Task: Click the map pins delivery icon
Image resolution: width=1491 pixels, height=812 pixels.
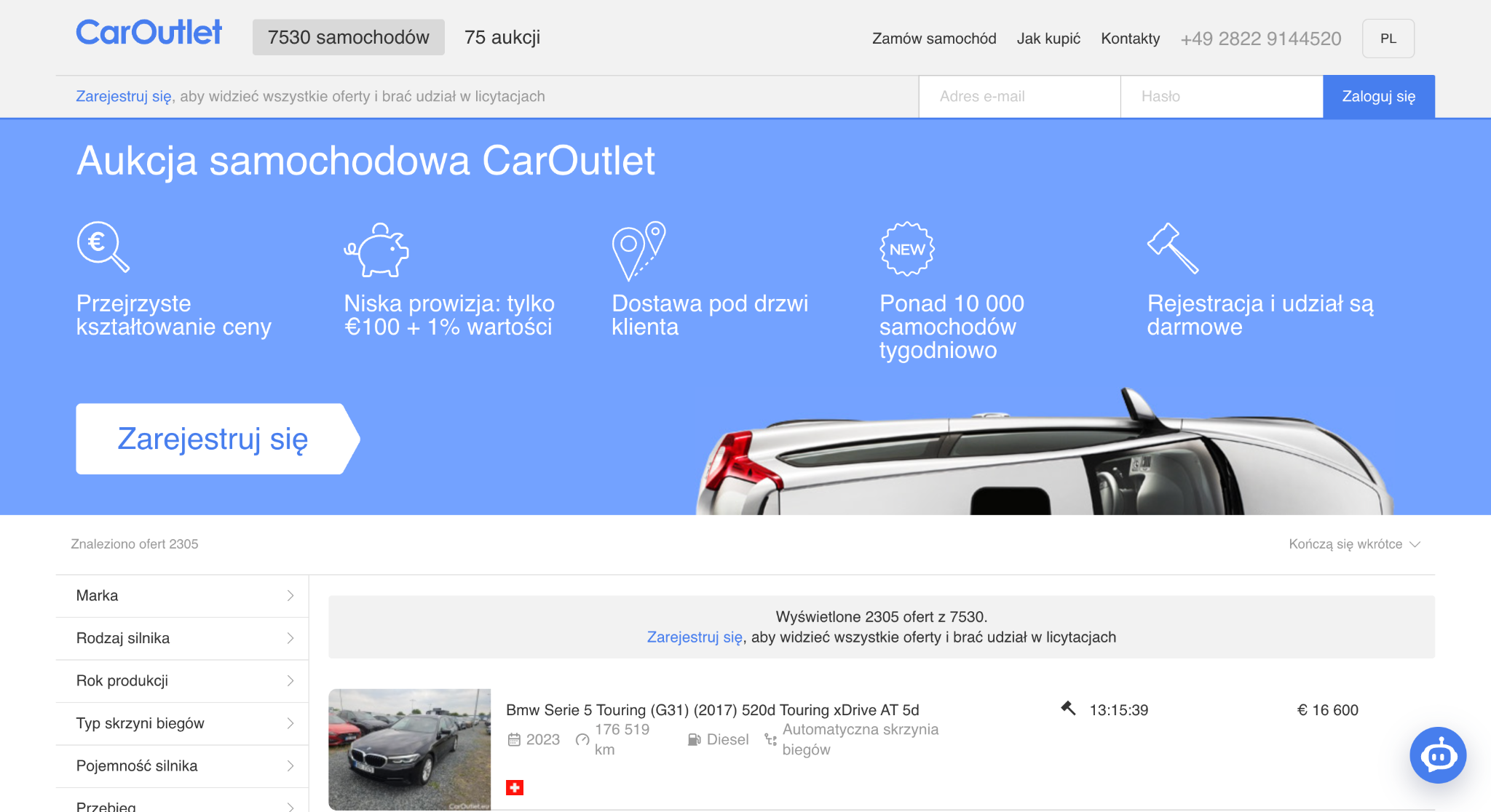Action: (x=638, y=250)
